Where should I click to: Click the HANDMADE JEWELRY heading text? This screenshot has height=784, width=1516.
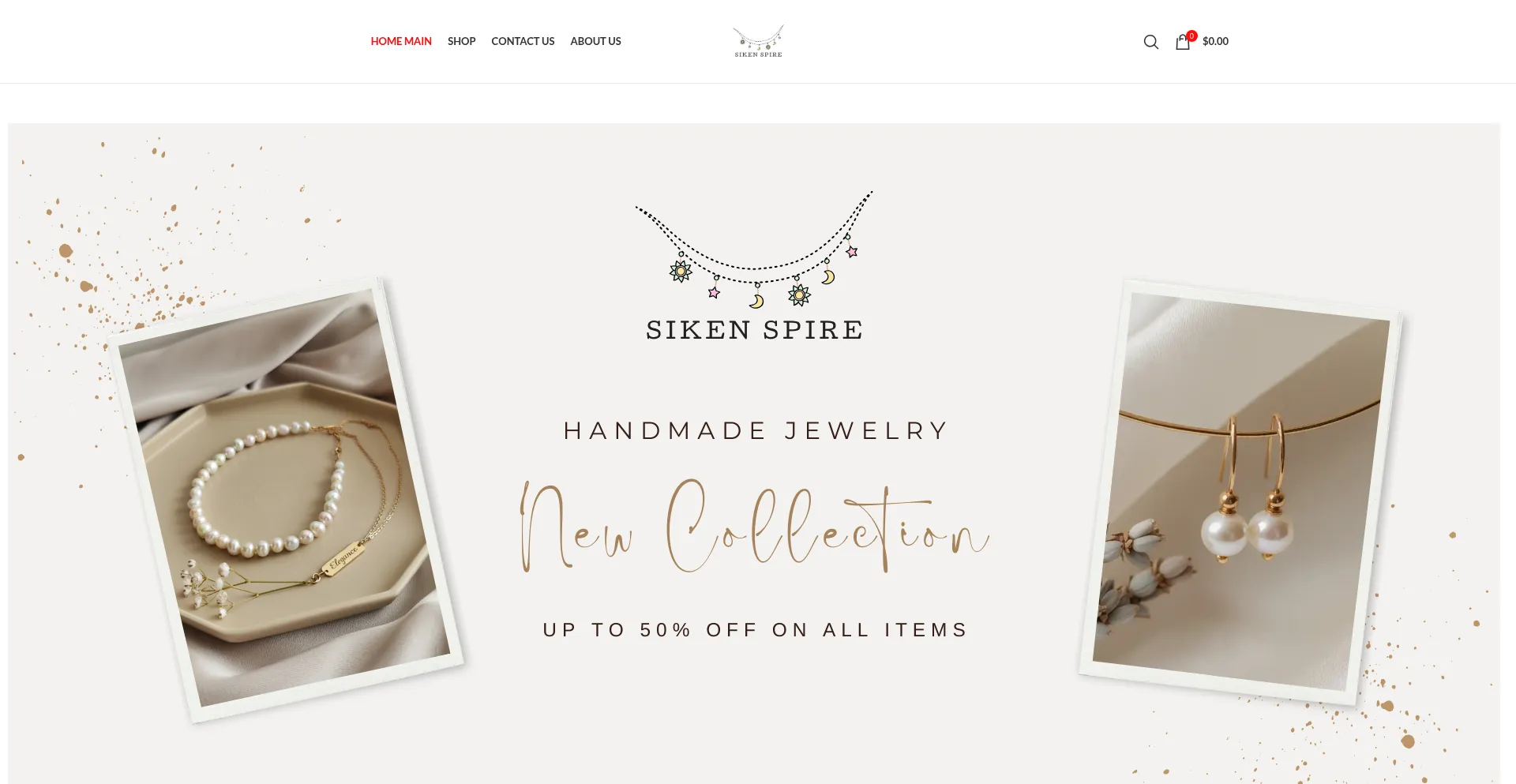tap(756, 430)
